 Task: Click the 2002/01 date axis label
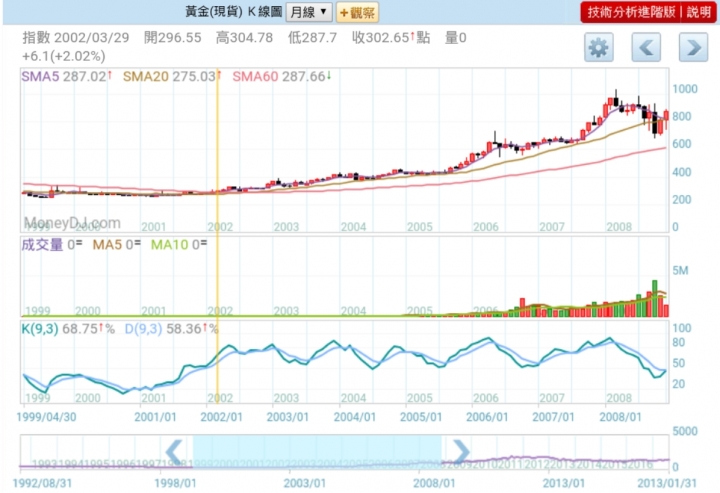(x=221, y=417)
